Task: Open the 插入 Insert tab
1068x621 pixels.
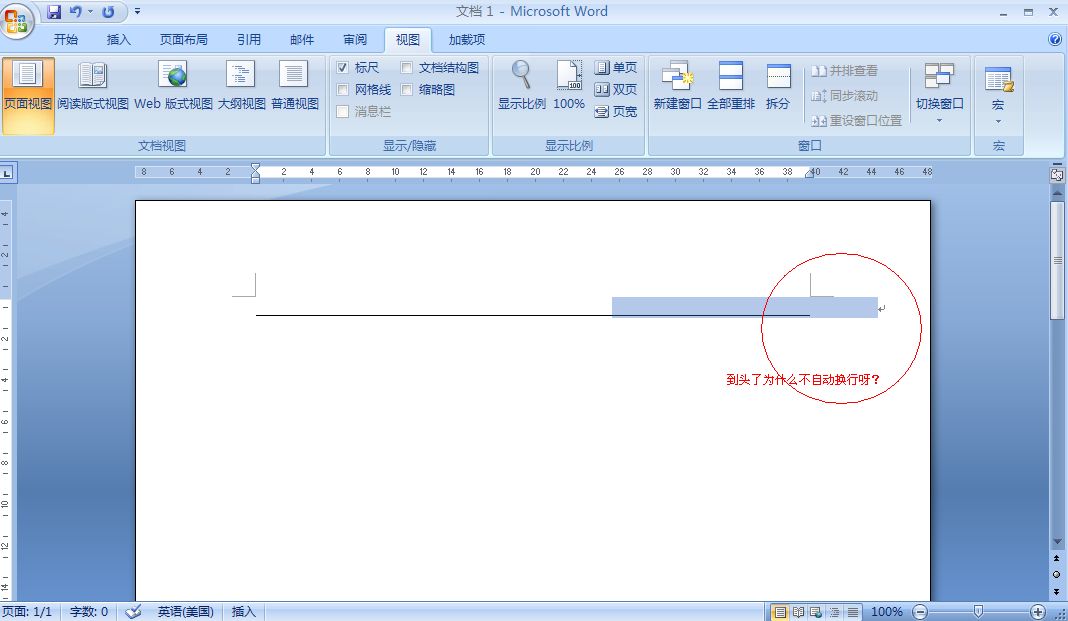Action: coord(119,39)
